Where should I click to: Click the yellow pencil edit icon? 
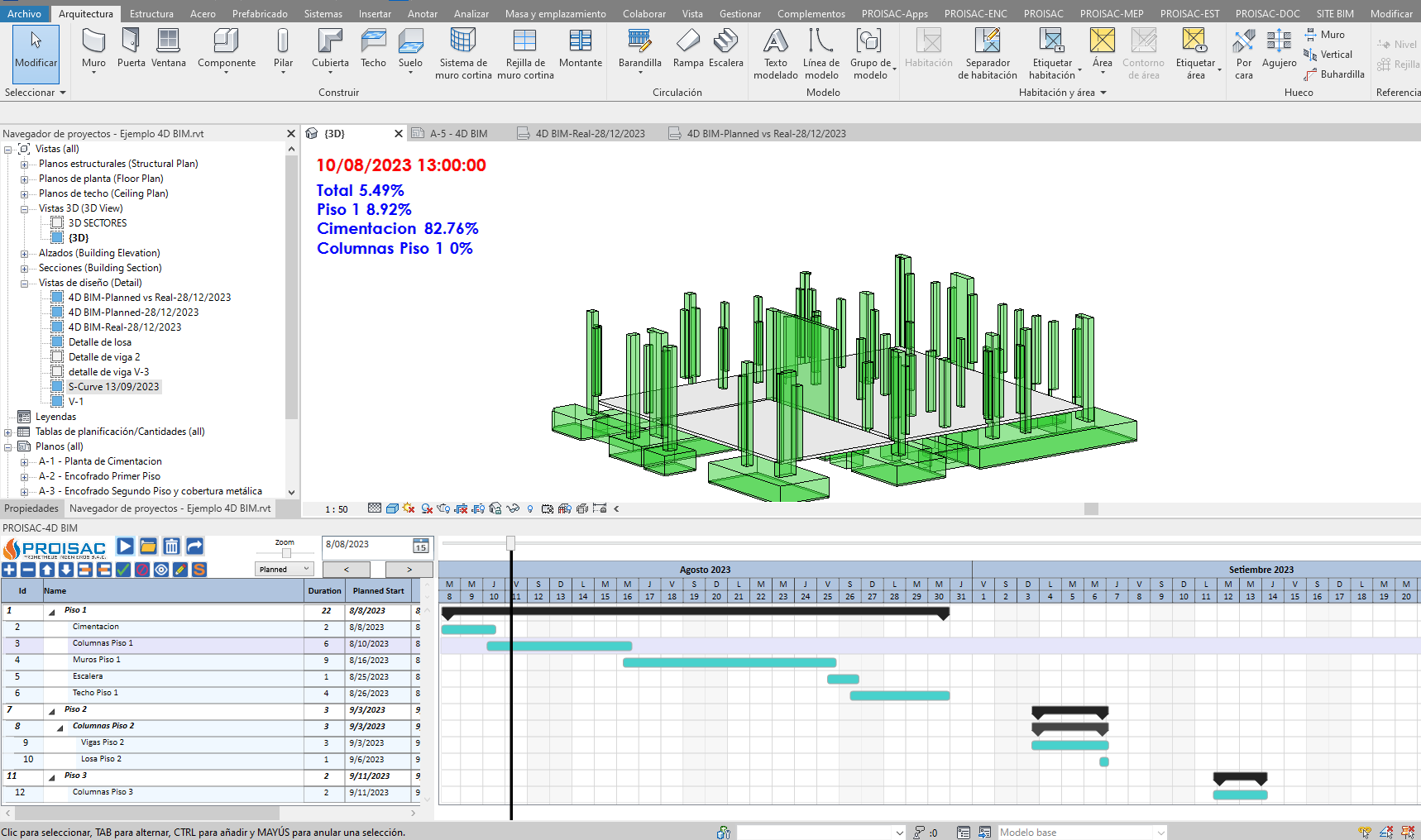coord(180,570)
